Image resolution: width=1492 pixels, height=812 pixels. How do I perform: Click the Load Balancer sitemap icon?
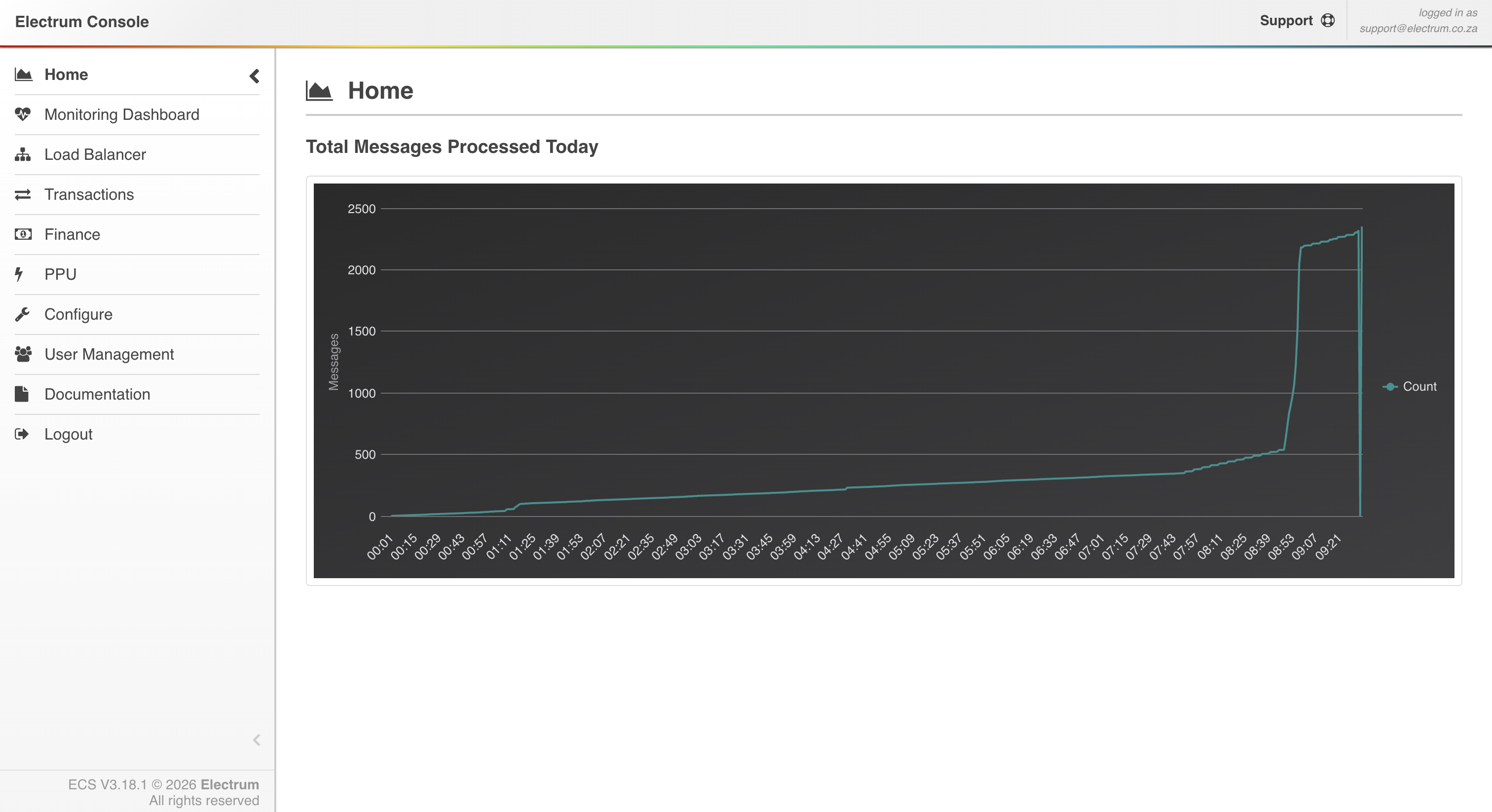point(23,154)
